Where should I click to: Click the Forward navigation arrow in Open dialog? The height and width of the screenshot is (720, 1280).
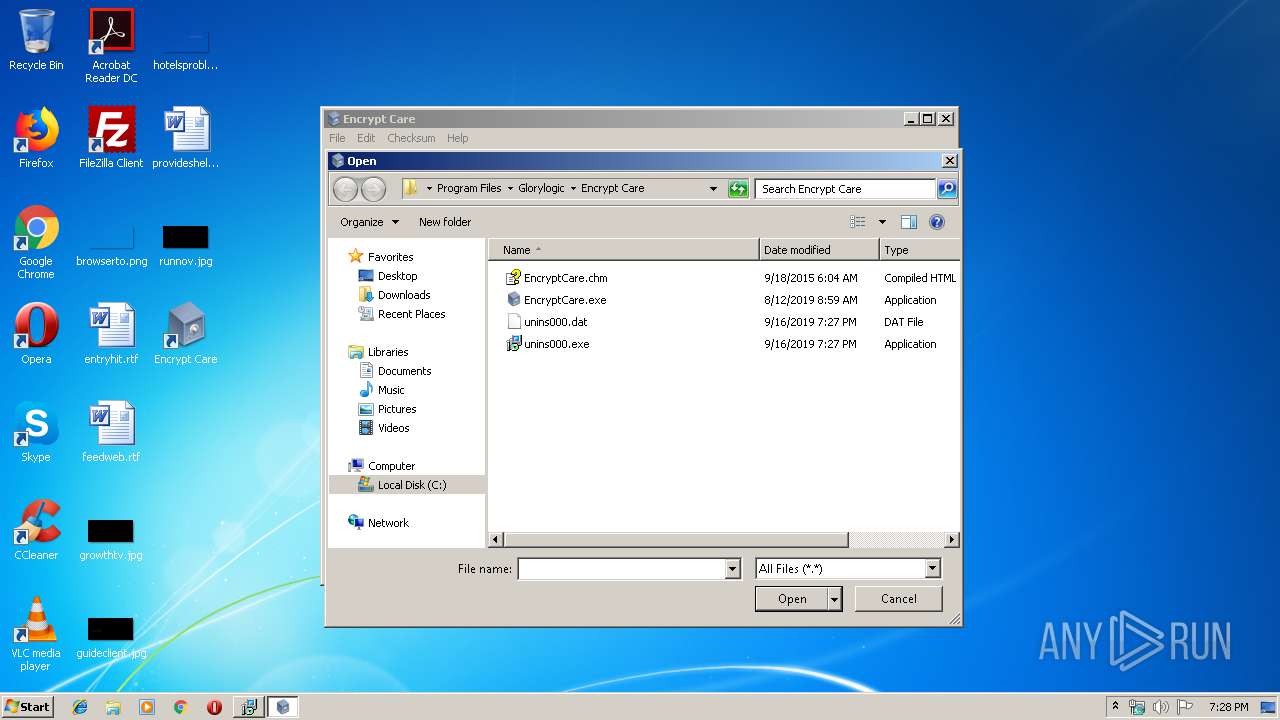(x=373, y=189)
